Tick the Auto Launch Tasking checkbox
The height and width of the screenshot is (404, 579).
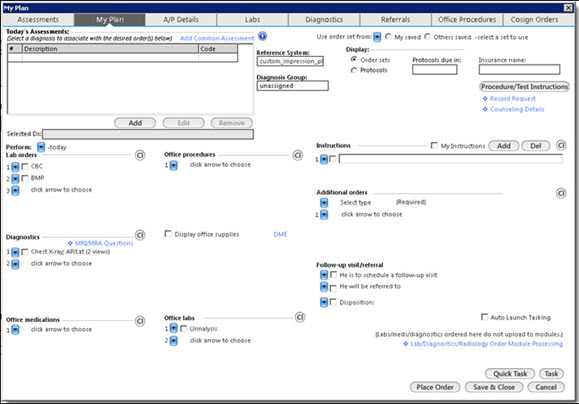tap(484, 317)
